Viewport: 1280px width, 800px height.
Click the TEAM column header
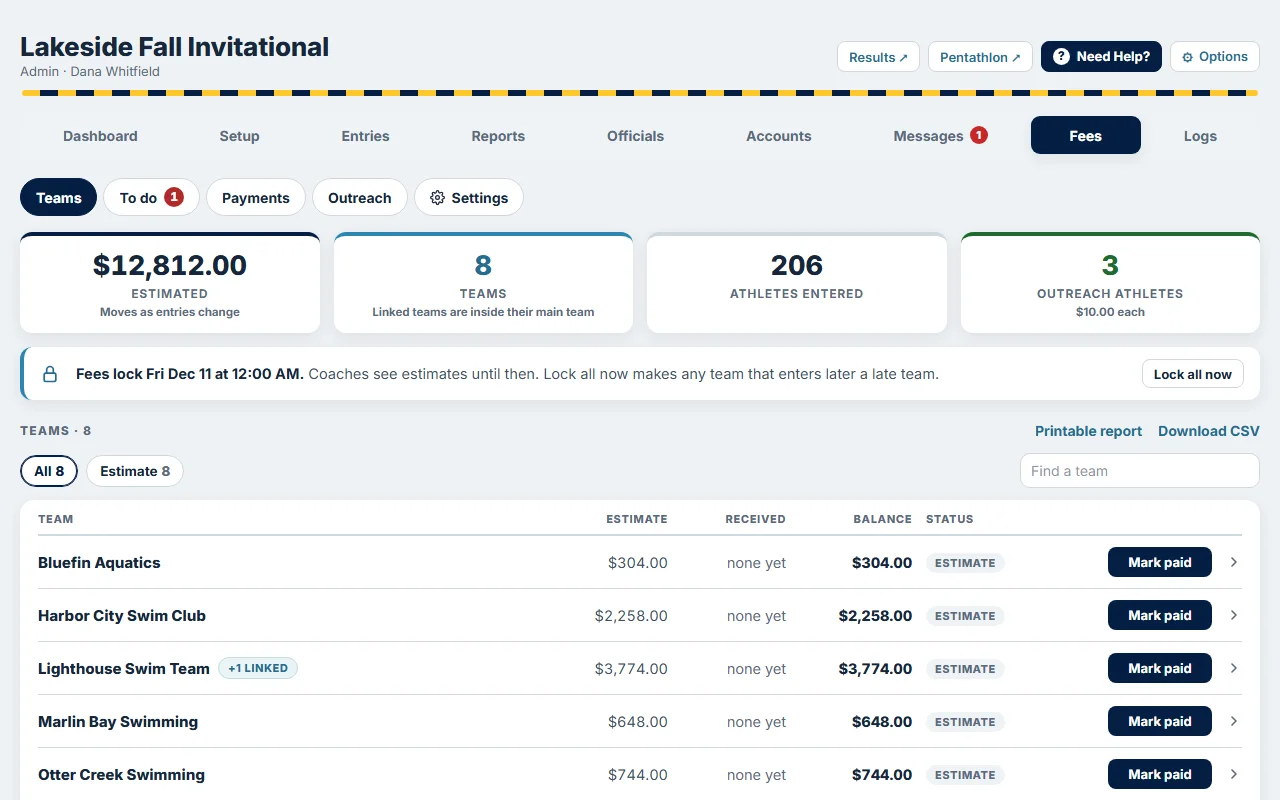click(x=56, y=519)
